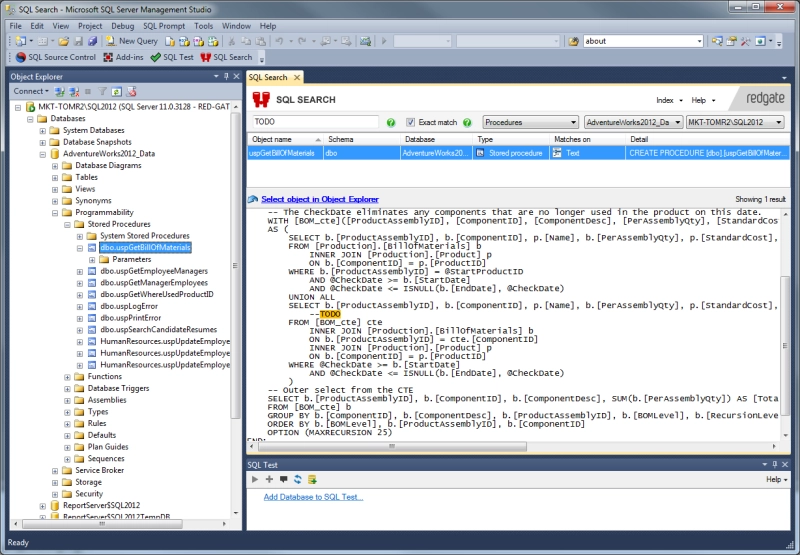Expand dbo.uspLogError stored procedure node

(80, 307)
